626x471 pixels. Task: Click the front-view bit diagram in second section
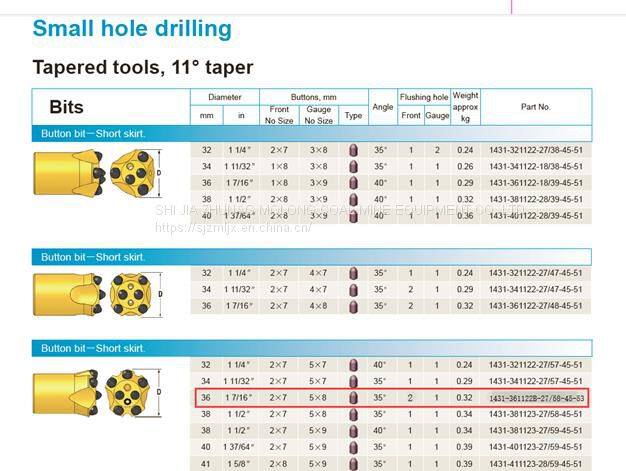(131, 289)
